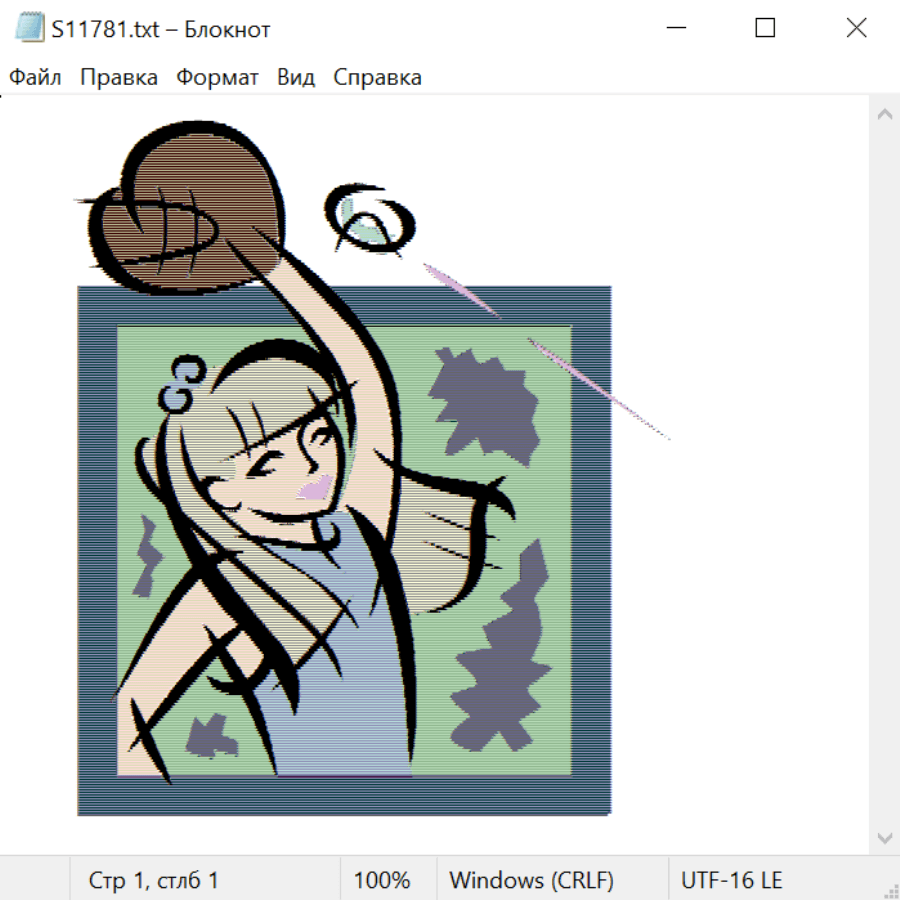Click the resize grip in the bottom-right corner
Viewport: 900px width, 900px height.
click(x=891, y=891)
